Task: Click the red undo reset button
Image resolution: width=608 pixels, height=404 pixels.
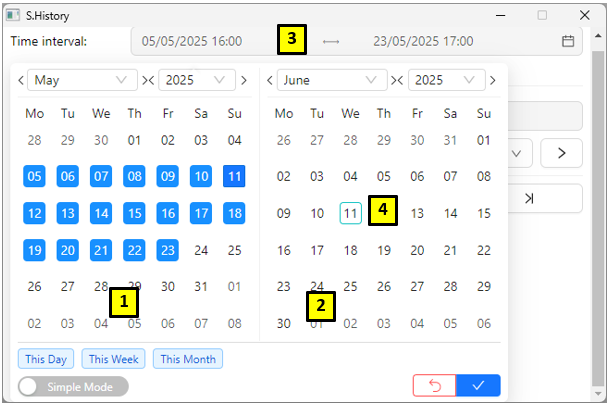Action: pos(434,386)
